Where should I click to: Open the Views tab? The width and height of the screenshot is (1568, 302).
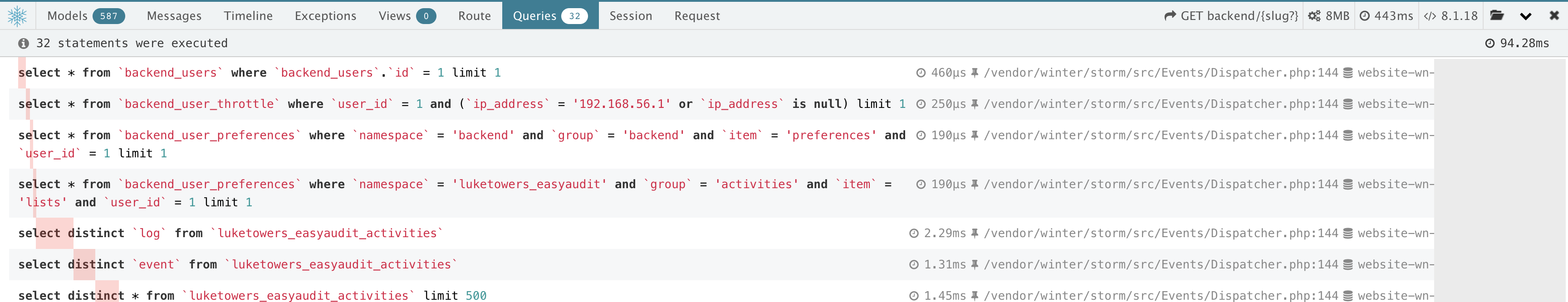407,16
